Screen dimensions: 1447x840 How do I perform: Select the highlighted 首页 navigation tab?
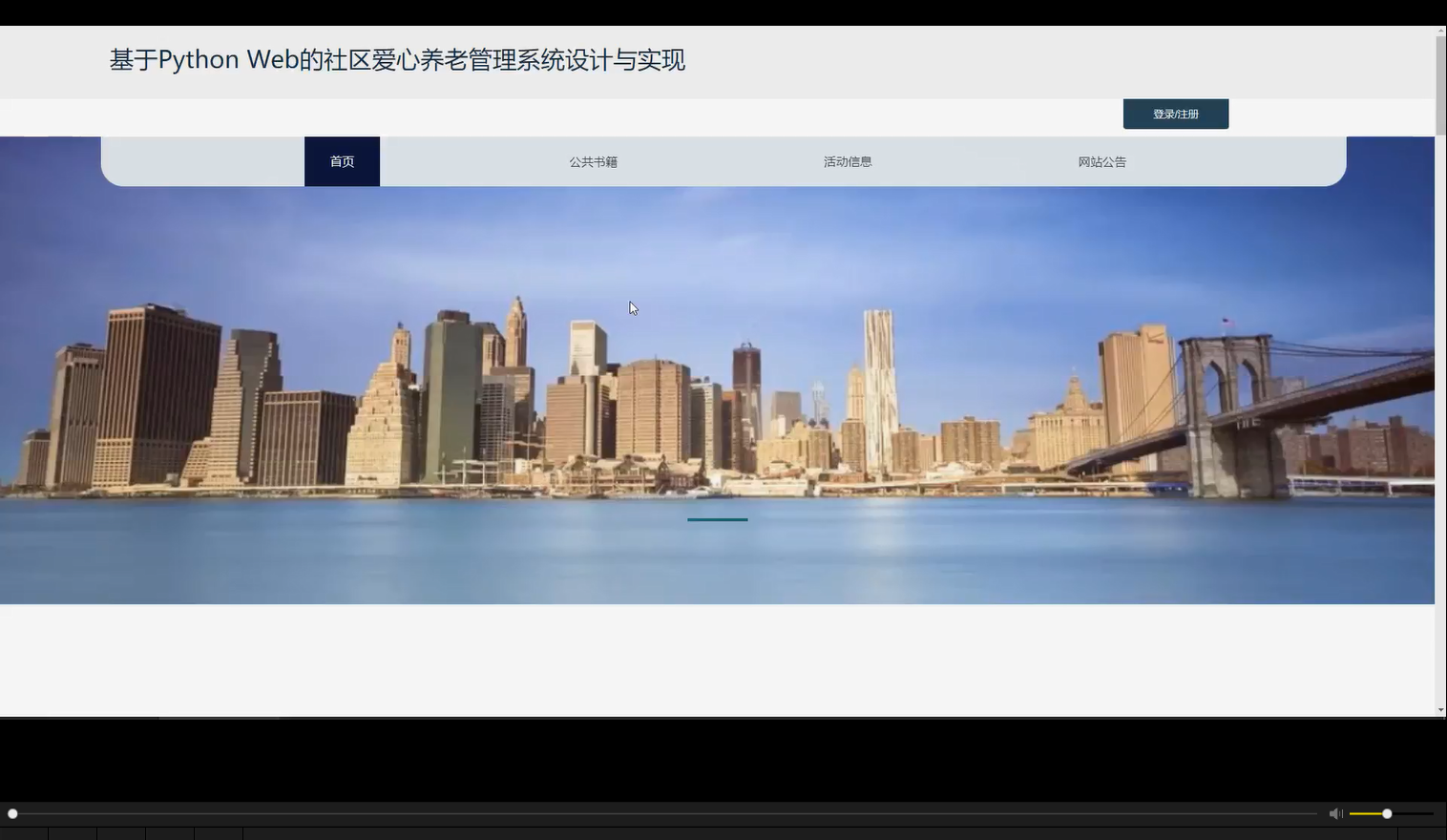pos(342,160)
